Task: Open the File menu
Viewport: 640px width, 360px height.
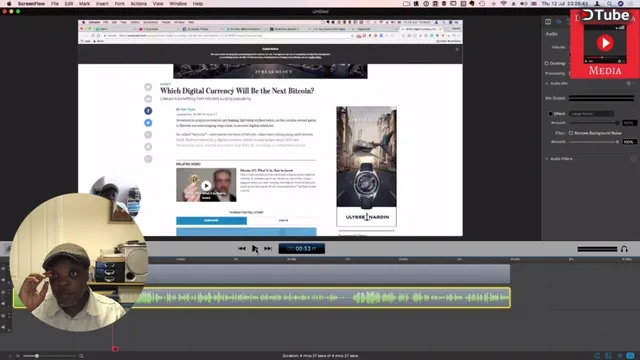Action: (x=55, y=4)
